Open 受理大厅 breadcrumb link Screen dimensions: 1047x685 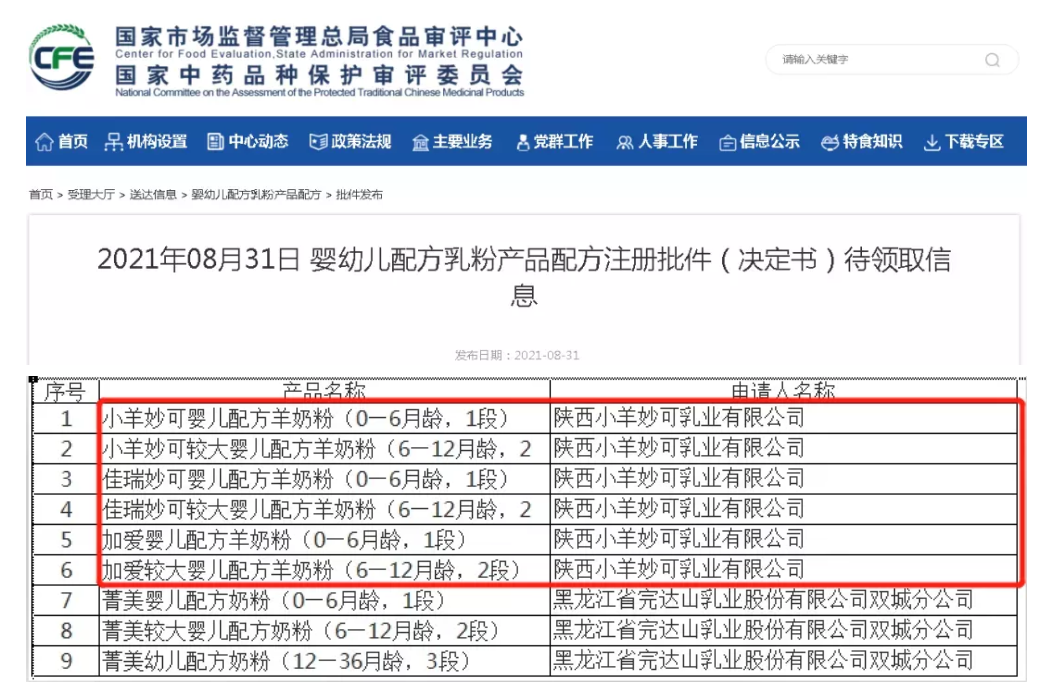(x=91, y=195)
